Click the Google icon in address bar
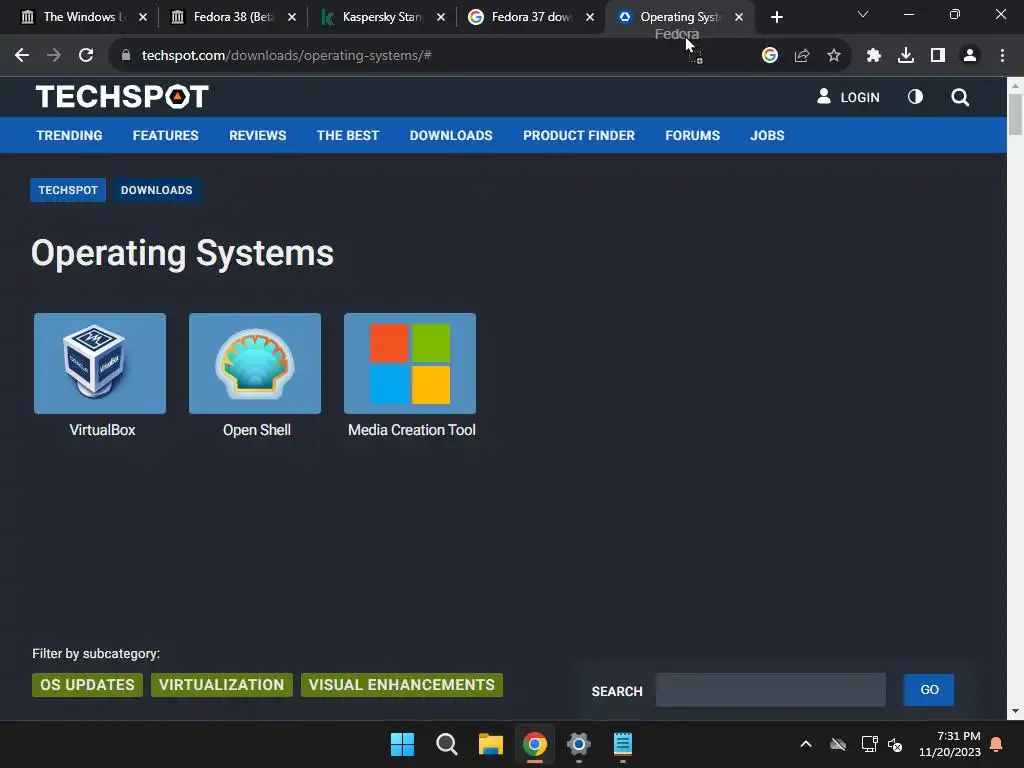Screen dimensions: 1024x768 tap(770, 56)
